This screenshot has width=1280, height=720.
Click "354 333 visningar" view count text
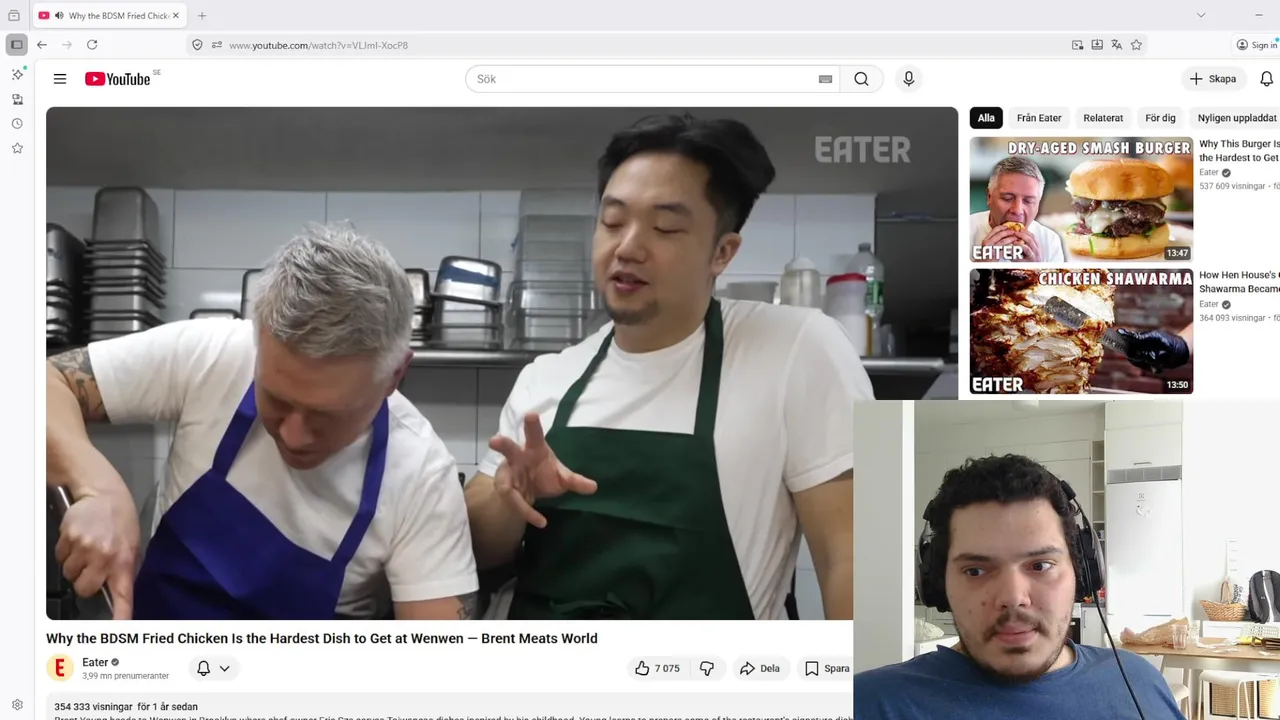pyautogui.click(x=93, y=707)
